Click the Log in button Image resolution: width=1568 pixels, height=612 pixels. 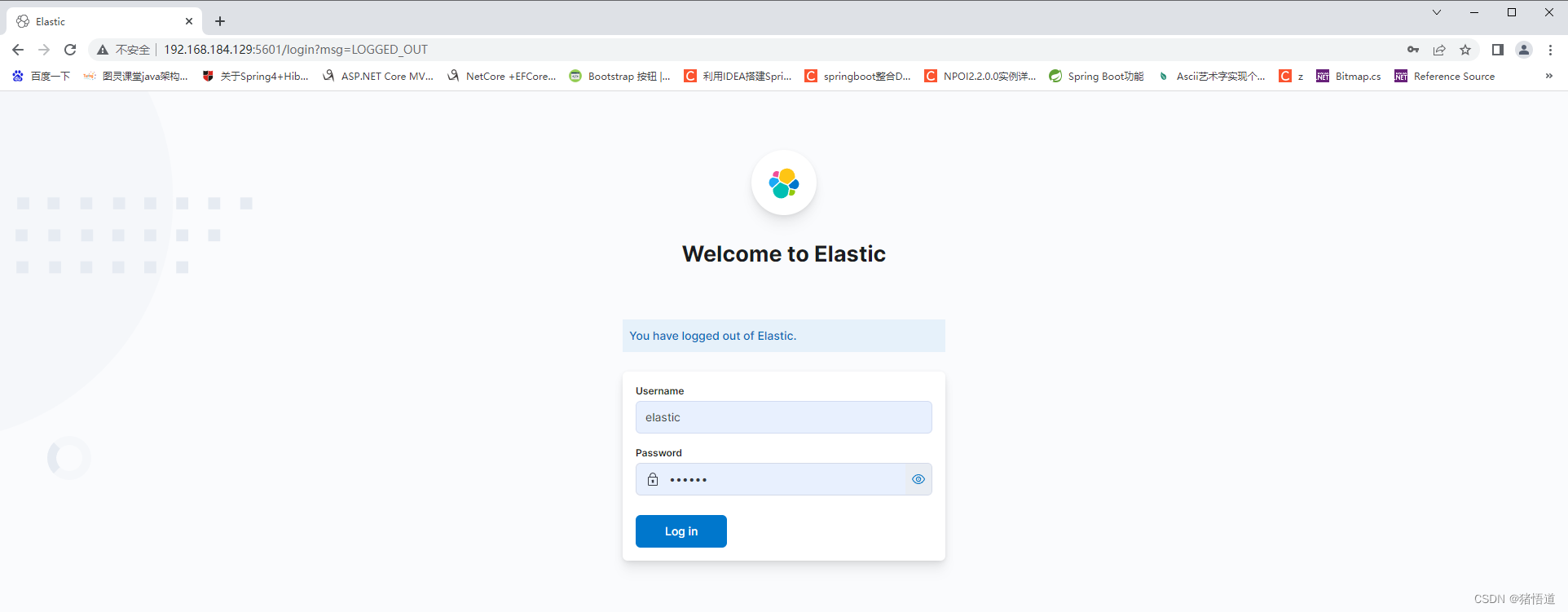[681, 531]
